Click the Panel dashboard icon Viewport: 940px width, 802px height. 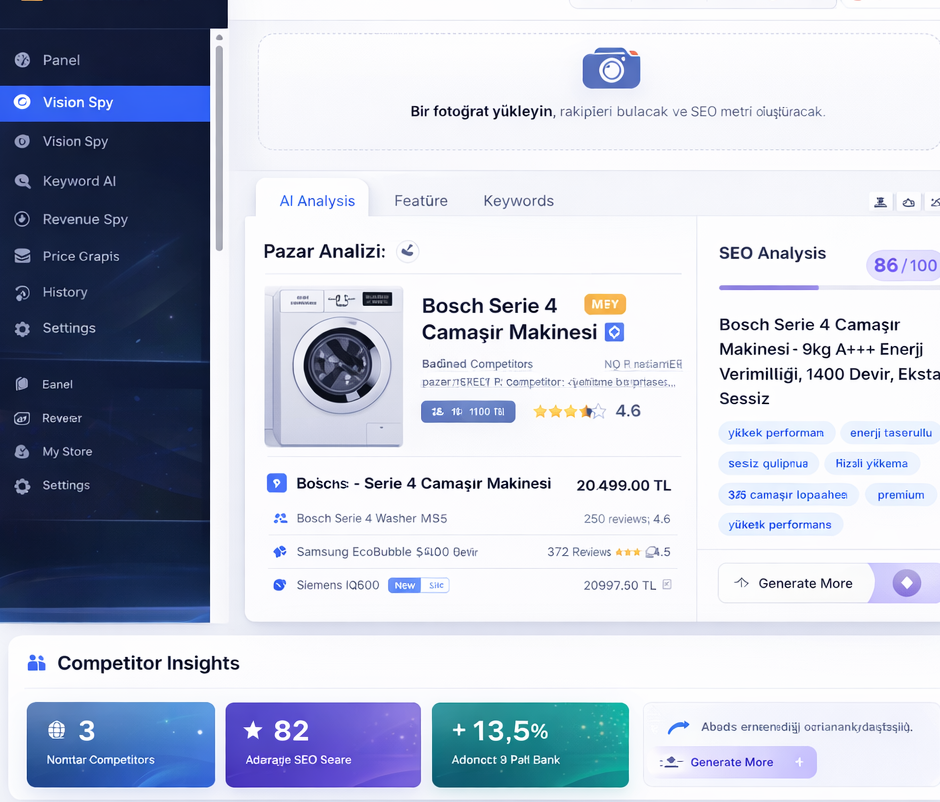pyautogui.click(x=22, y=60)
